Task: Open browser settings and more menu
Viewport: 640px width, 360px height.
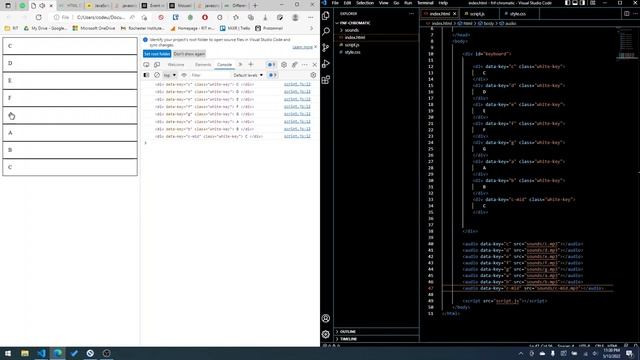Action: click(x=311, y=18)
